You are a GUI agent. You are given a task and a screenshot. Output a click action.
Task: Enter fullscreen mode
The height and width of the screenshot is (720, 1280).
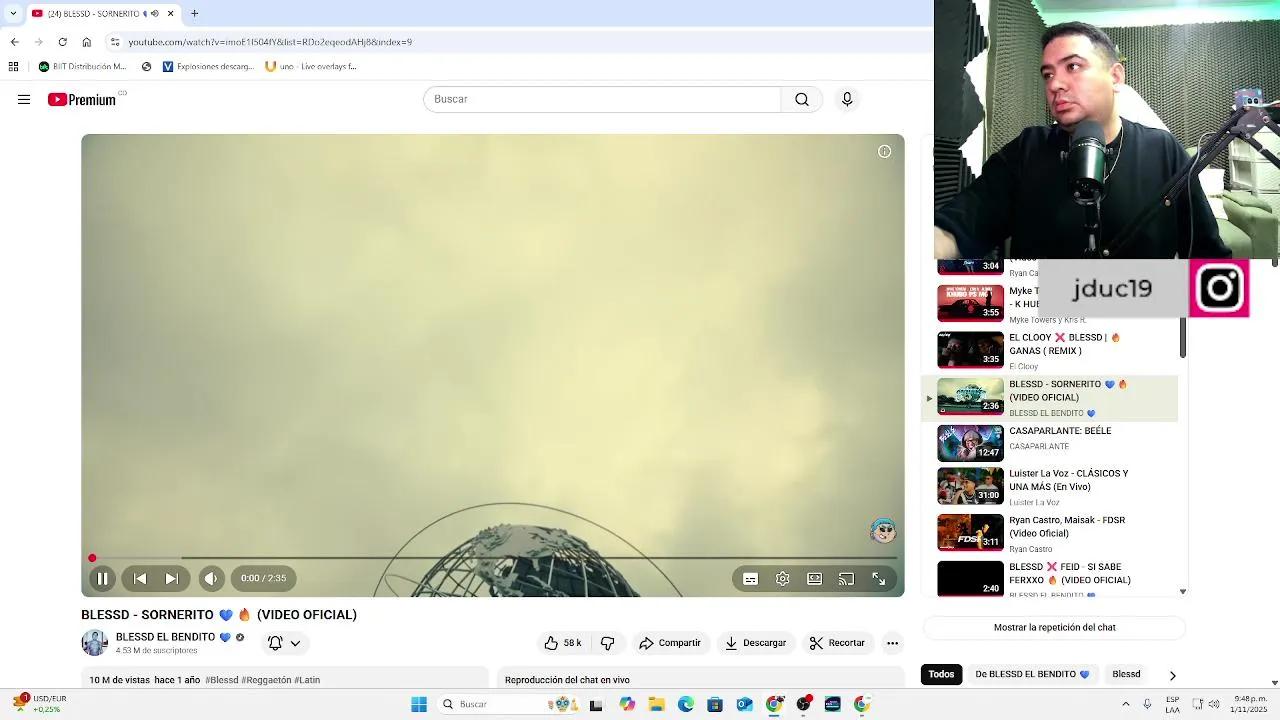click(x=879, y=578)
